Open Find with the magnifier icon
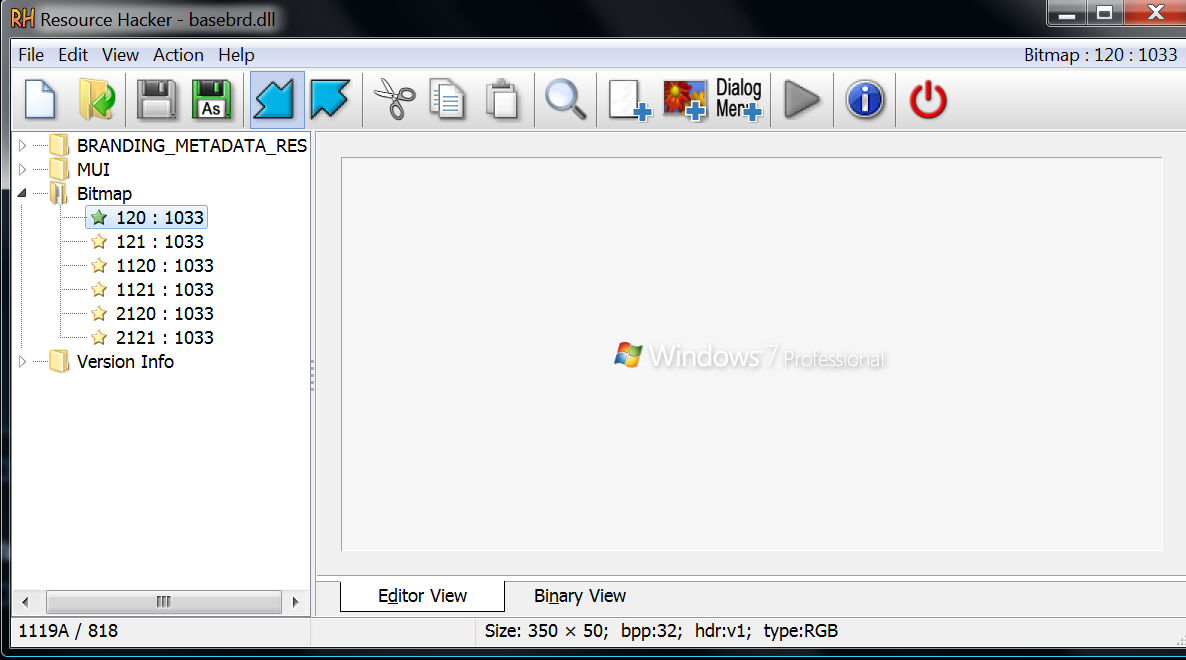Screen dimensions: 1186x660 click(x=566, y=100)
